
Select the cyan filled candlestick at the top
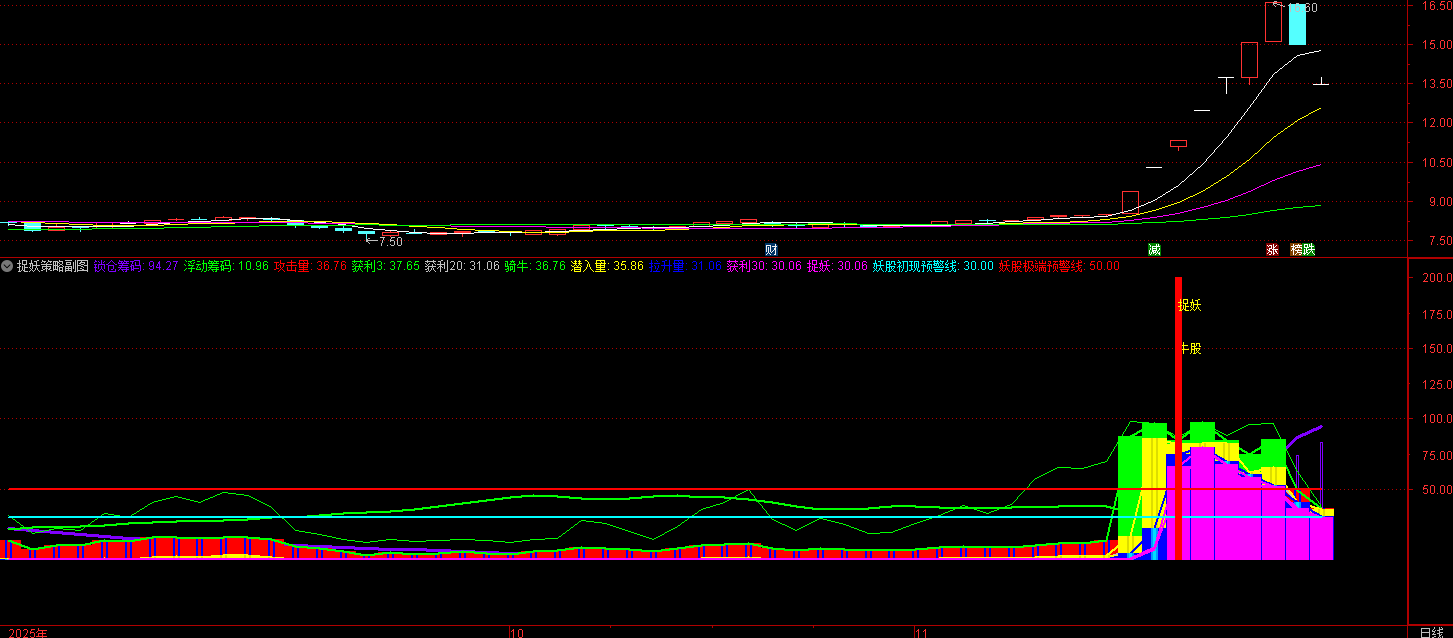click(x=1297, y=24)
